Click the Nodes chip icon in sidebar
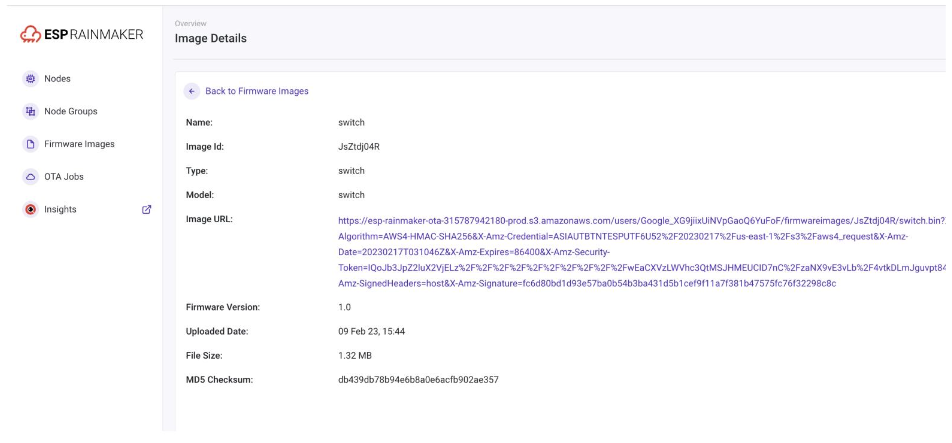The image size is (952, 443). 30,79
